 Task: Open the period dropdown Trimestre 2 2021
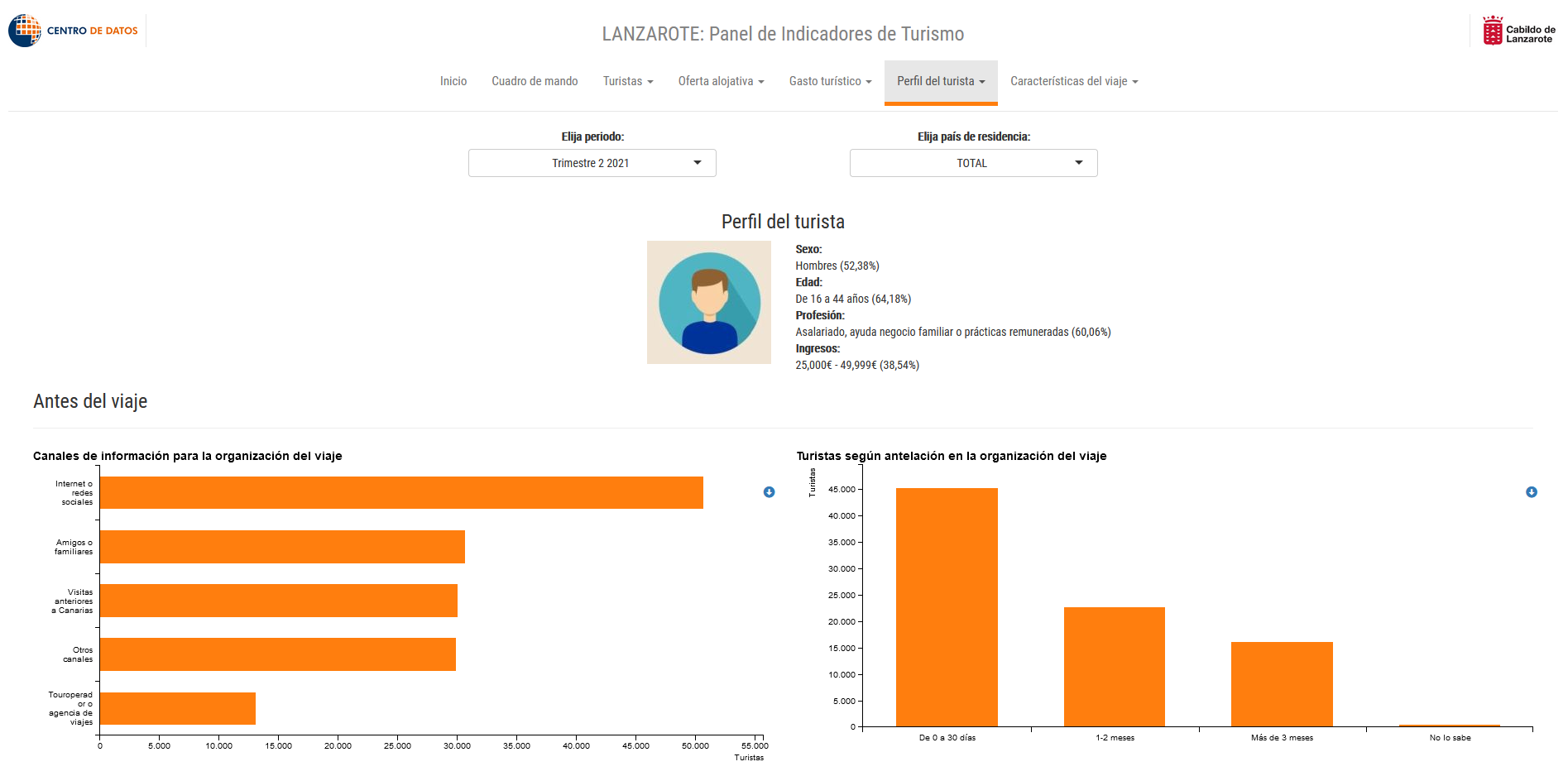pyautogui.click(x=592, y=163)
